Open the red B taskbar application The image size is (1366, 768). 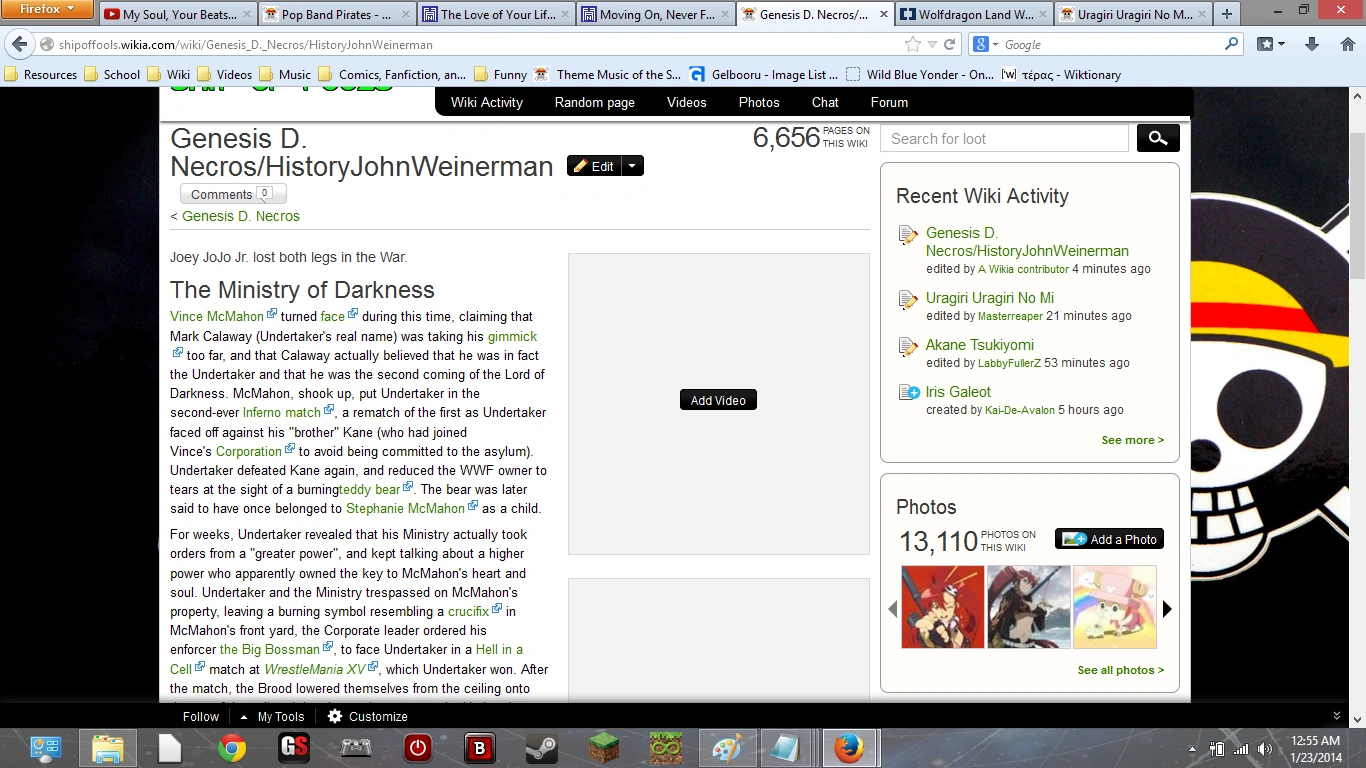pyautogui.click(x=479, y=748)
